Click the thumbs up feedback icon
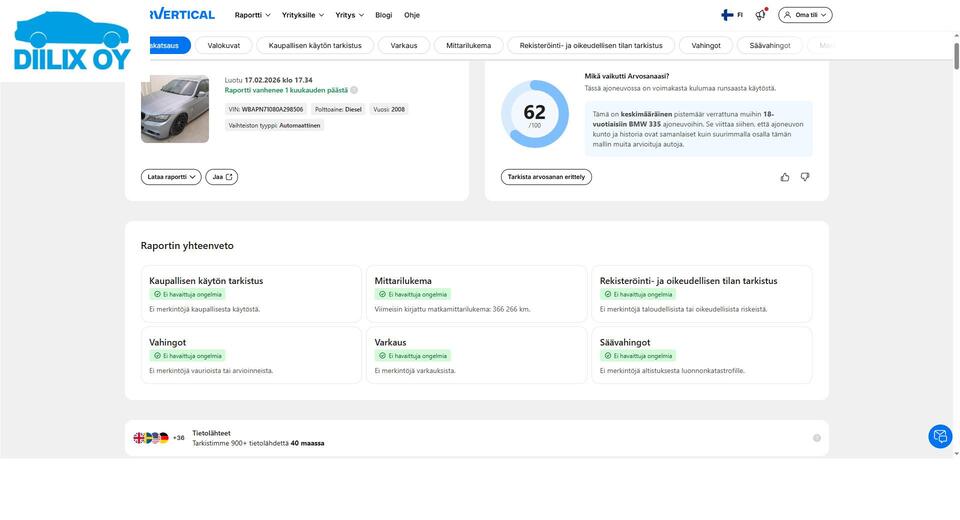Screen dimensions: 960x520 click(x=785, y=177)
